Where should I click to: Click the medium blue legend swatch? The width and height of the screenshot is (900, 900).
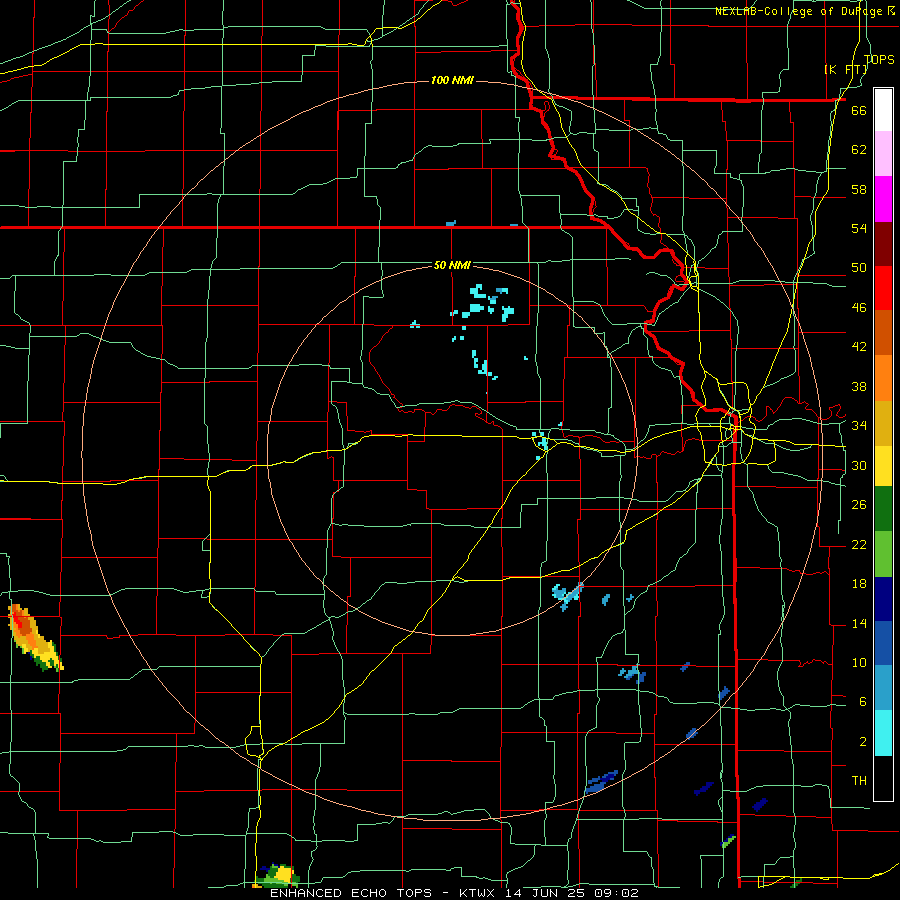point(883,644)
